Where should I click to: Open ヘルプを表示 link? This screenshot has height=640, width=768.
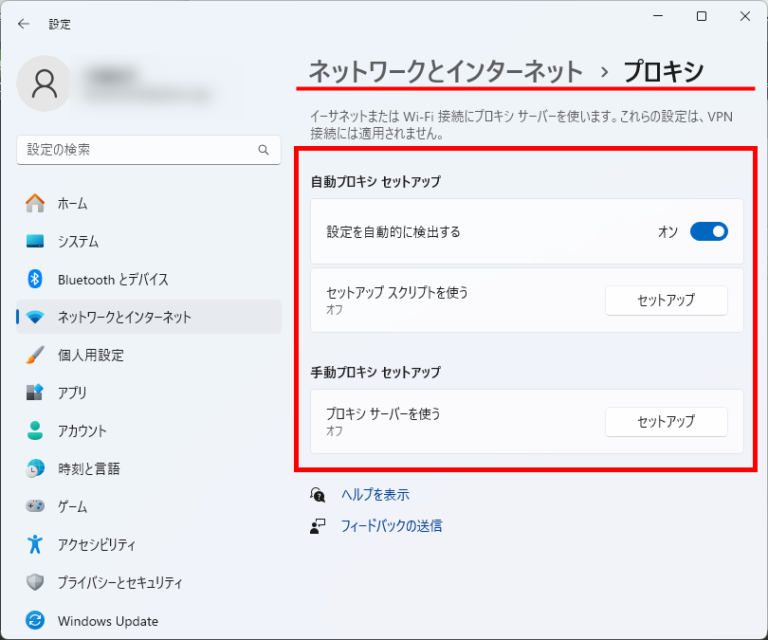point(375,495)
